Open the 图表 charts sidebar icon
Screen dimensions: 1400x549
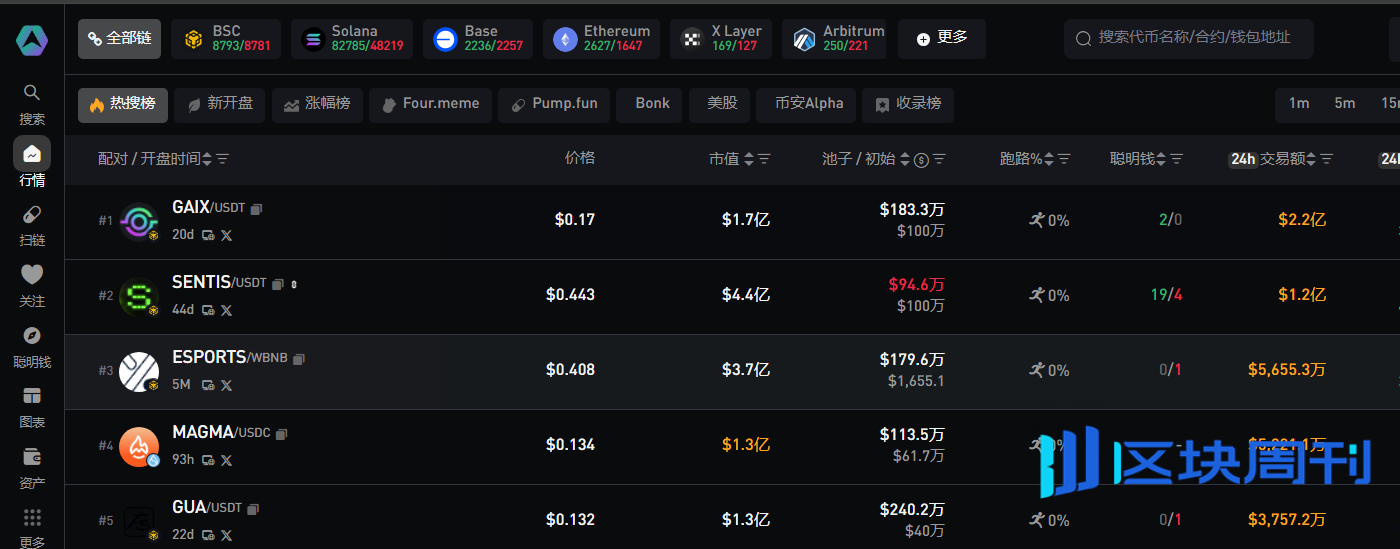tap(32, 397)
